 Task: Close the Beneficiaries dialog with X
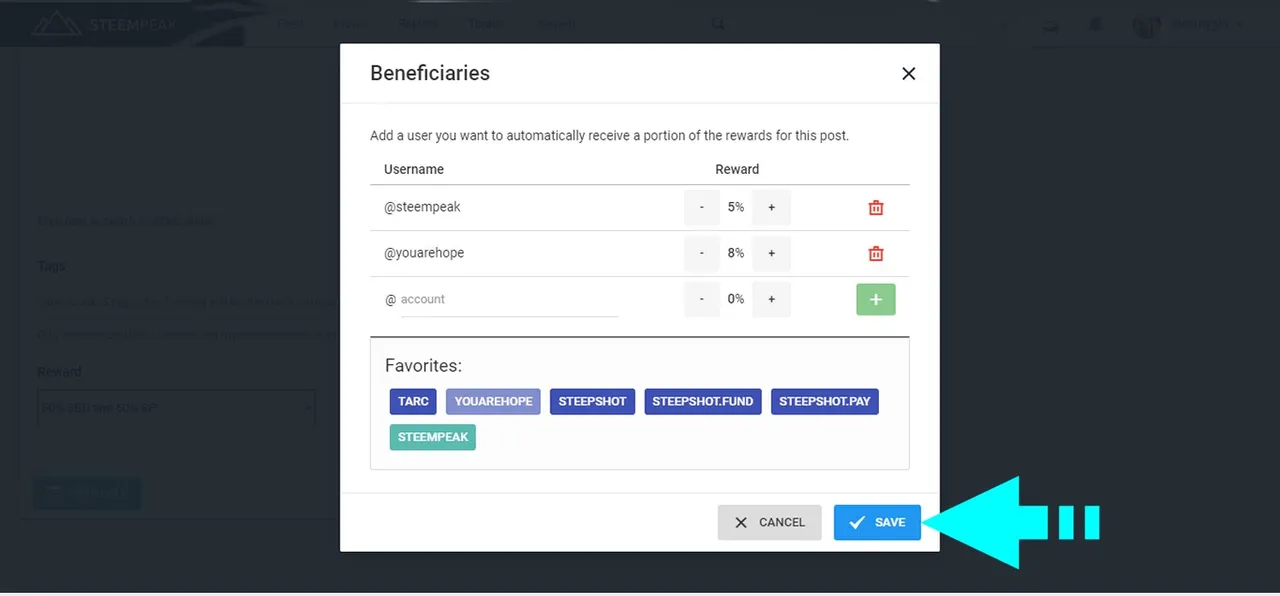click(908, 73)
